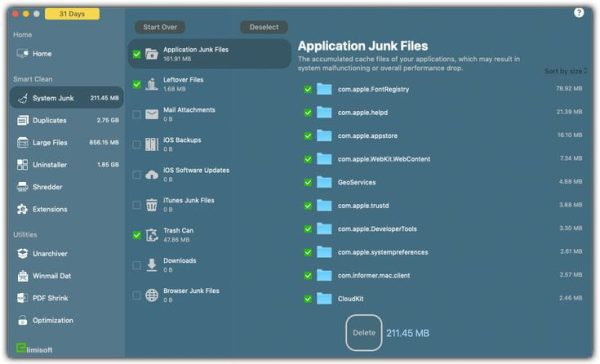Click the Unarchiver box icon
The image size is (600, 364).
(23, 253)
